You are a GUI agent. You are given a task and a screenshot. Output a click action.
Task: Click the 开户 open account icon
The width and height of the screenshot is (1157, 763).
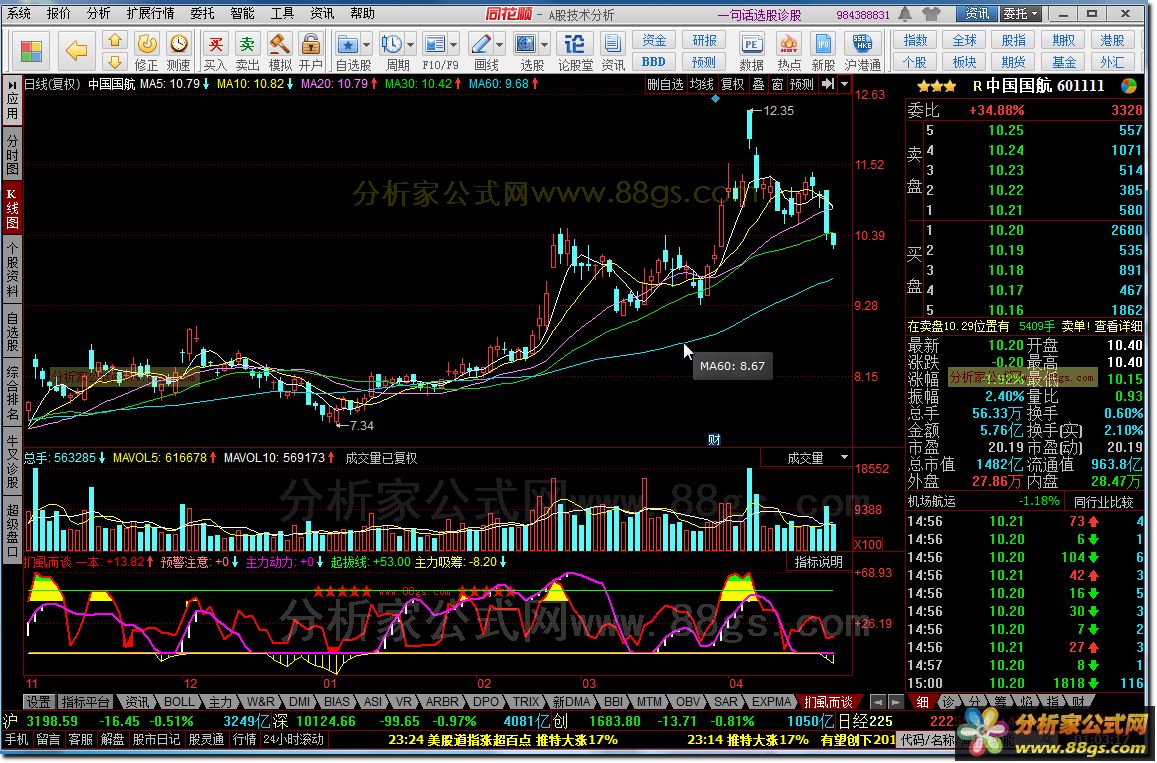click(311, 52)
